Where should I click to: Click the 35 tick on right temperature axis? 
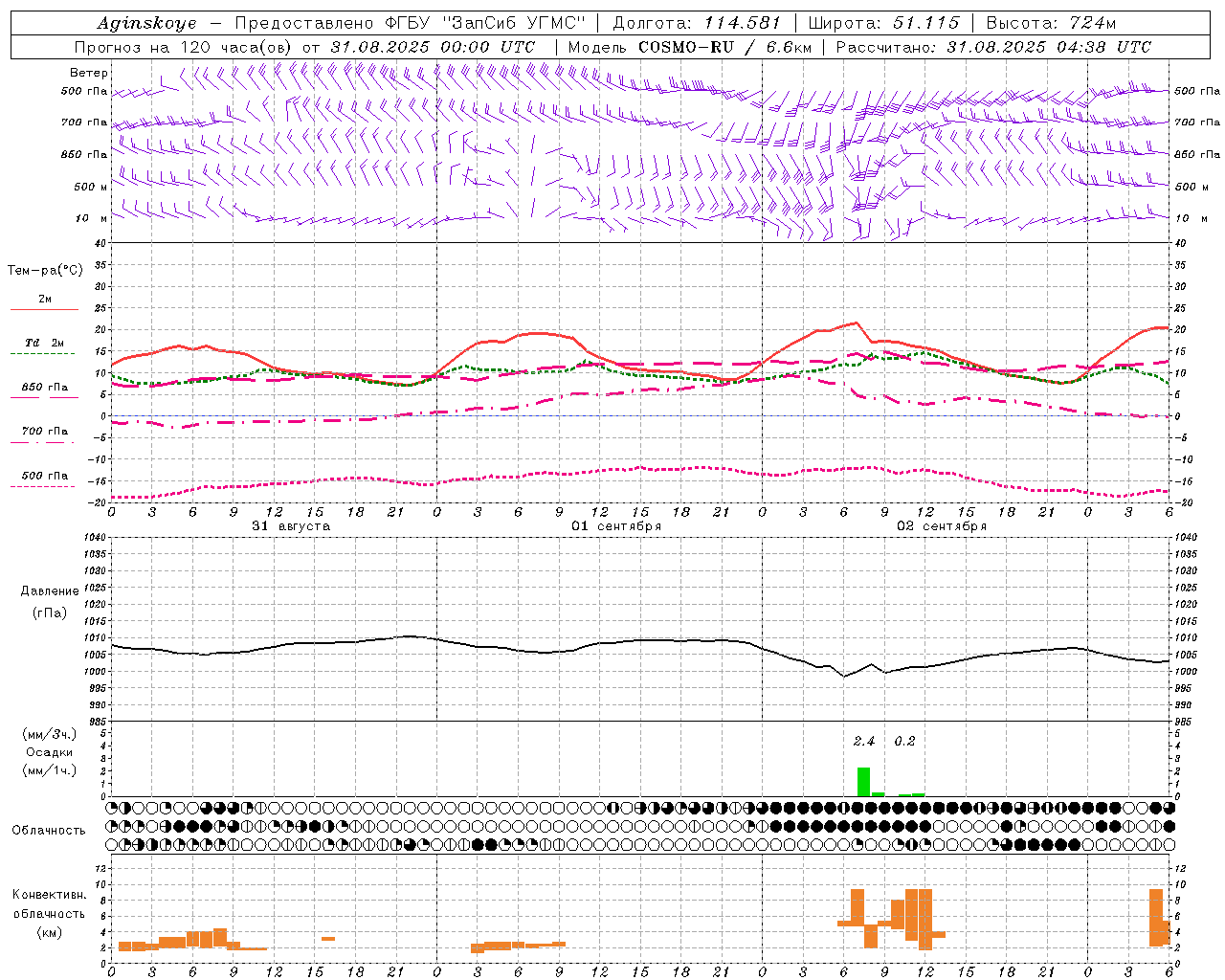tap(1180, 265)
